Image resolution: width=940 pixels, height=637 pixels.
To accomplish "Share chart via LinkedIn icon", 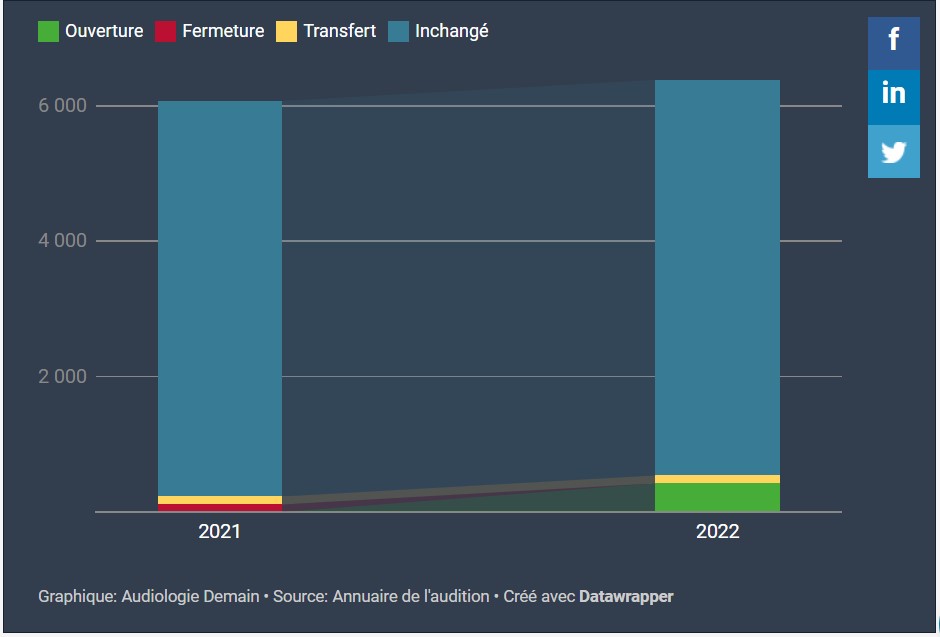I will pos(893,96).
